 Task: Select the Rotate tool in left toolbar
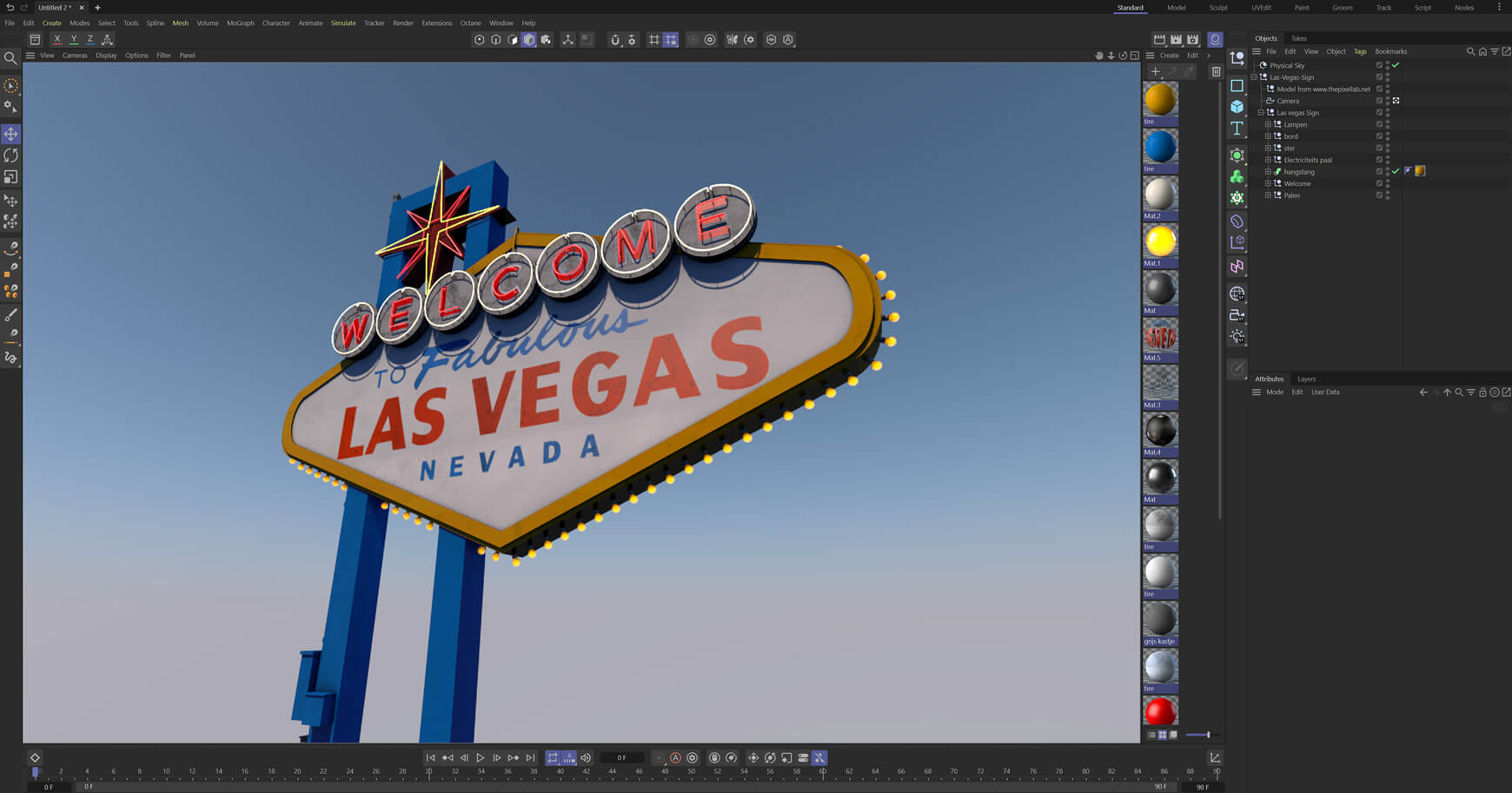point(11,155)
